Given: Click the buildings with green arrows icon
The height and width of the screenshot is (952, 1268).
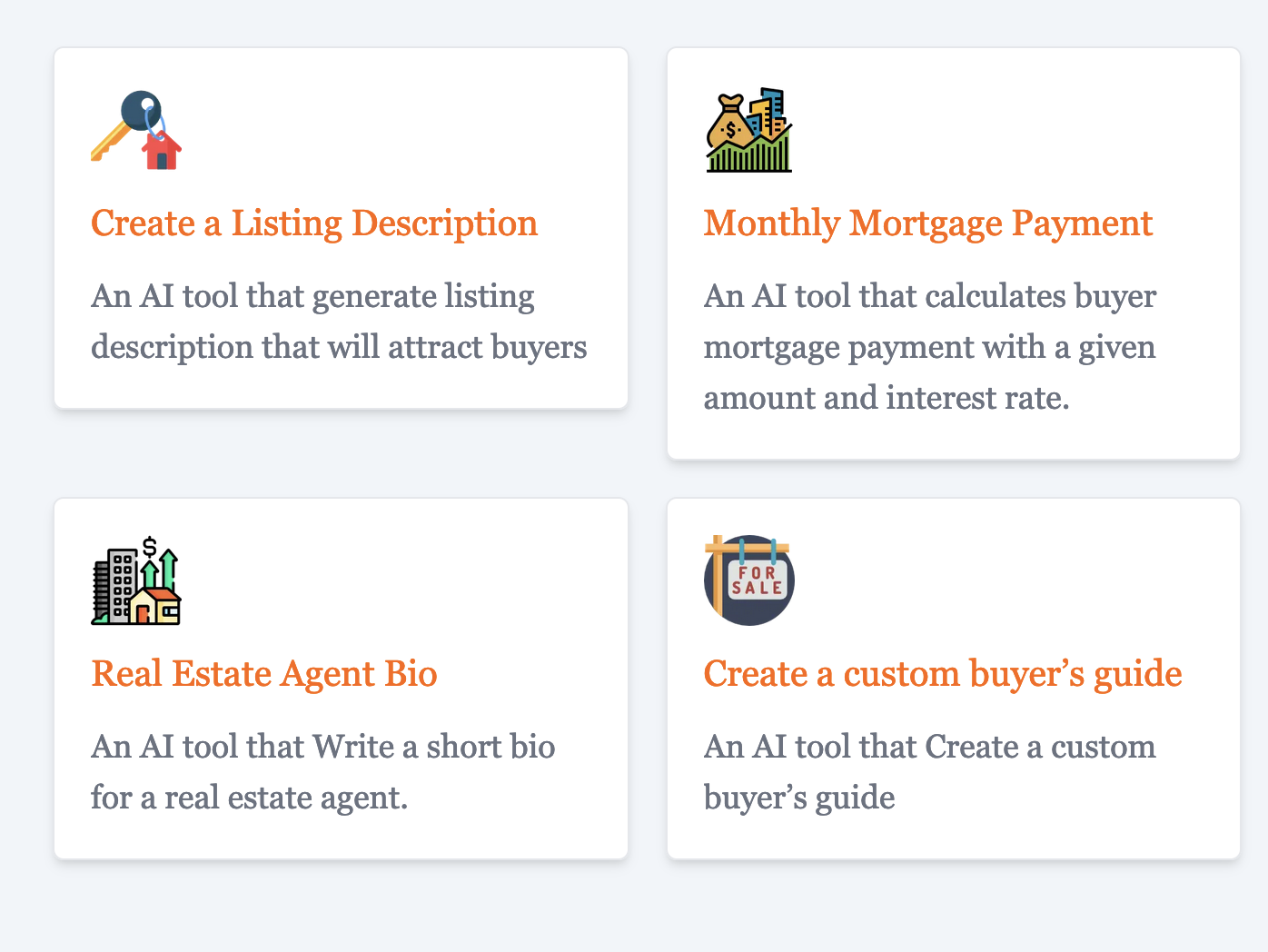Looking at the screenshot, I should click(x=136, y=580).
